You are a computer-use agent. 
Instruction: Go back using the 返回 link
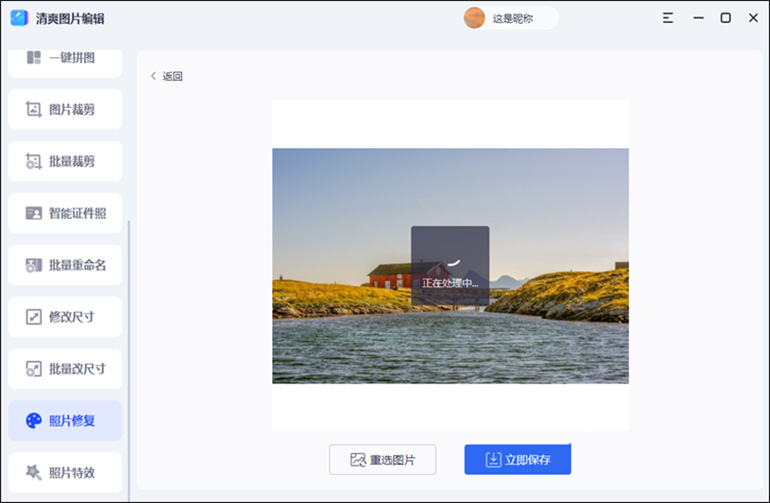click(167, 76)
